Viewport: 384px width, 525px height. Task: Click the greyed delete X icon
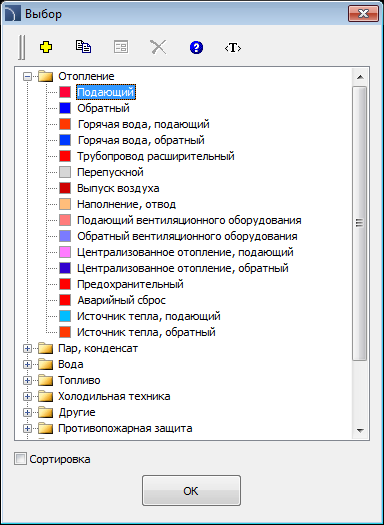pos(158,48)
